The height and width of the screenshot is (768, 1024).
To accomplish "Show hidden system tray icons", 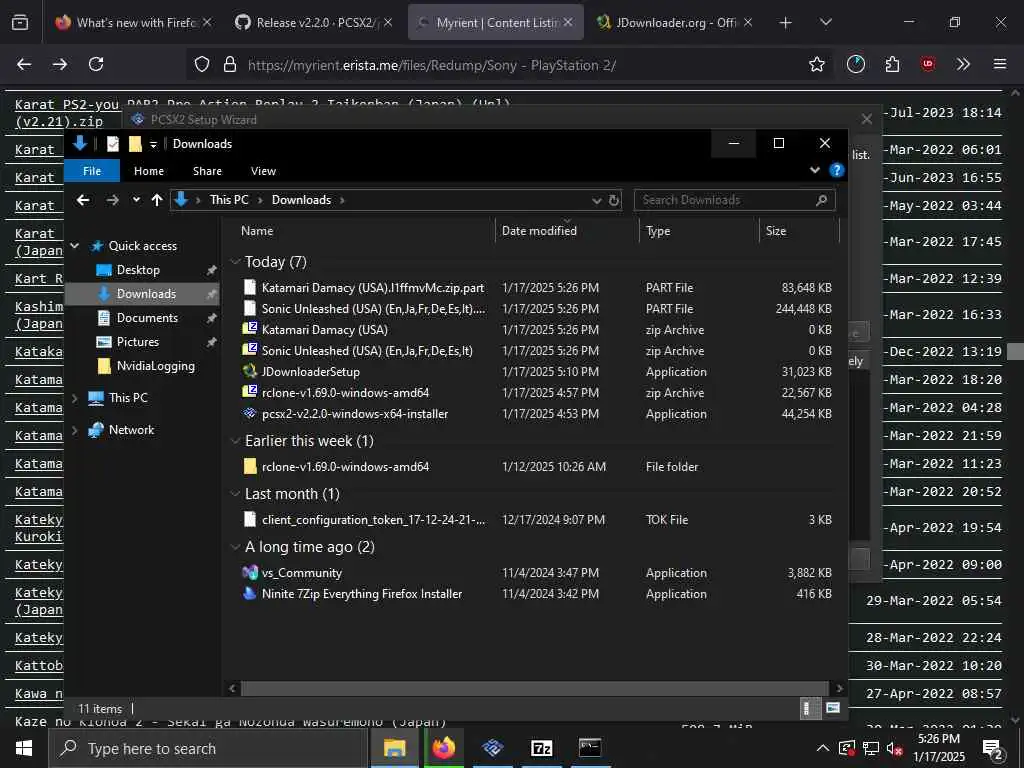I will tap(823, 748).
